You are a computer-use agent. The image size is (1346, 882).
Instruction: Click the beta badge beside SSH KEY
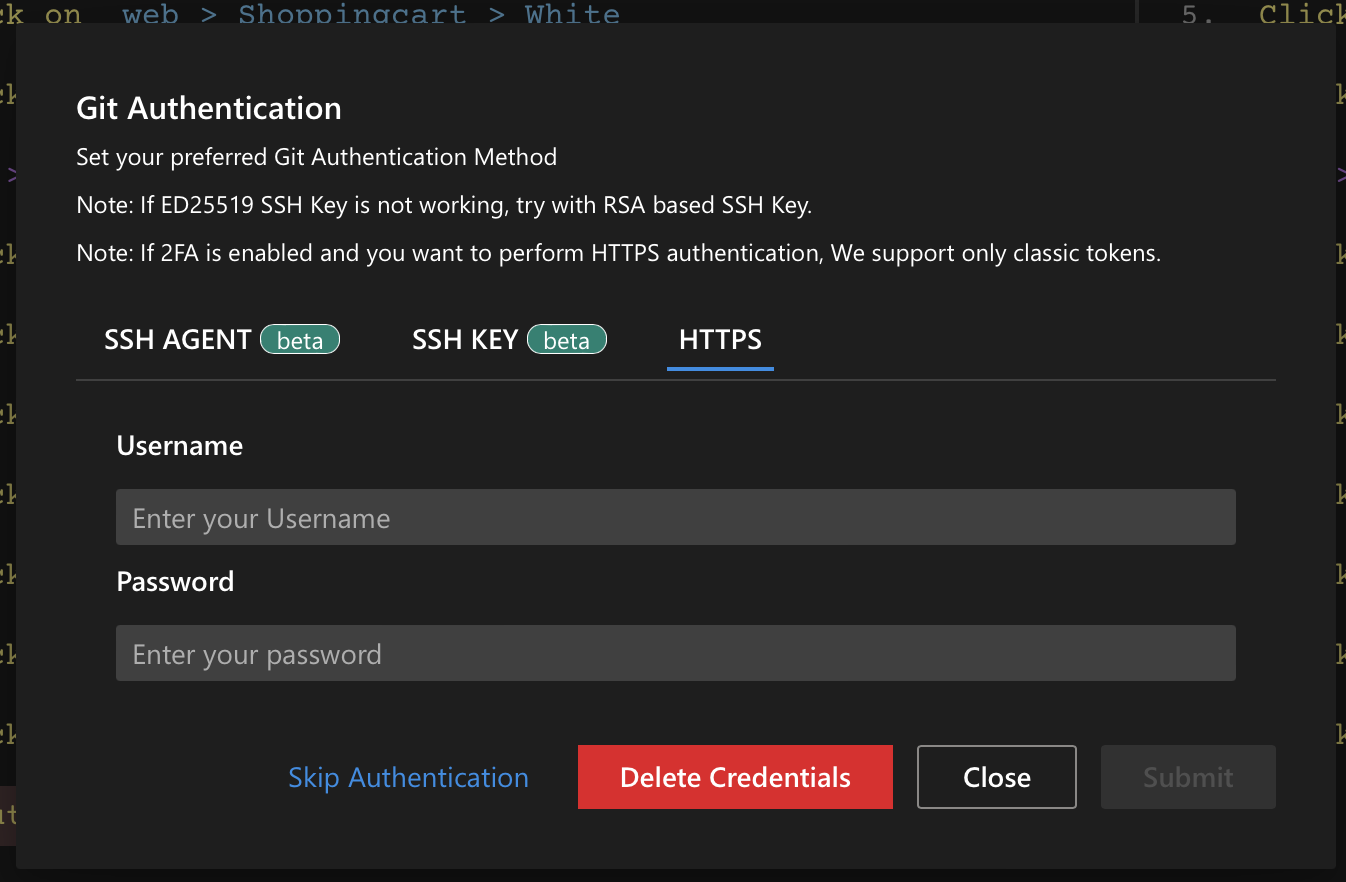[x=566, y=341]
